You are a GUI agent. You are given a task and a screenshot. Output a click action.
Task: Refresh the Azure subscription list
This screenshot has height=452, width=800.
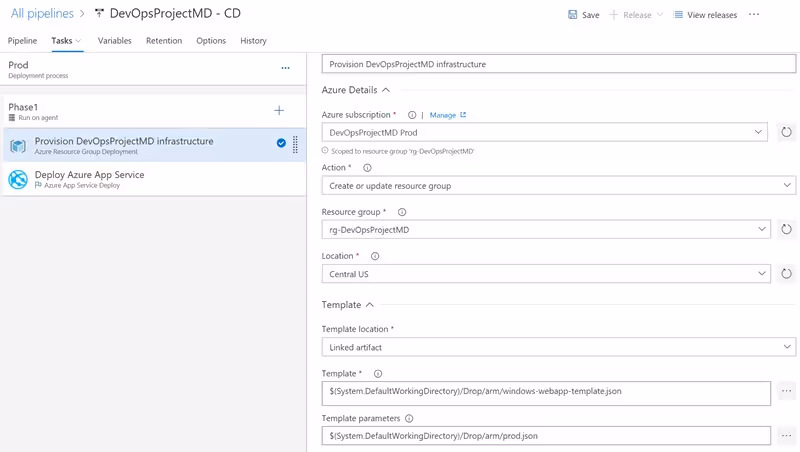(786, 132)
